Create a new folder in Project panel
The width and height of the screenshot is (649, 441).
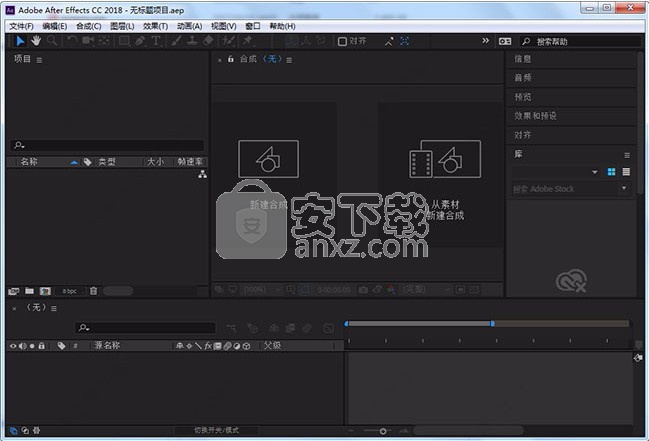pyautogui.click(x=29, y=291)
